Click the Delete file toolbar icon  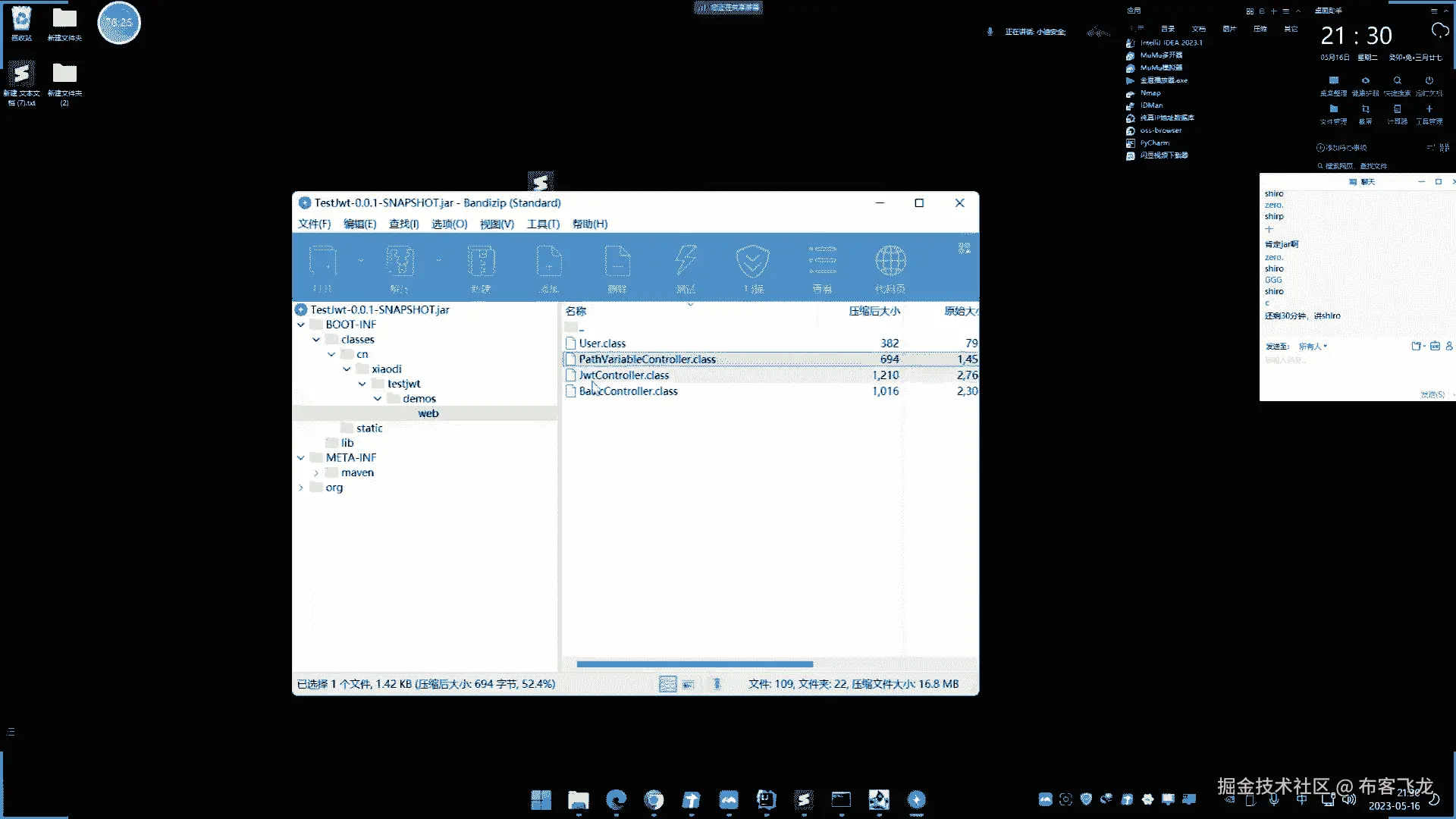click(617, 262)
